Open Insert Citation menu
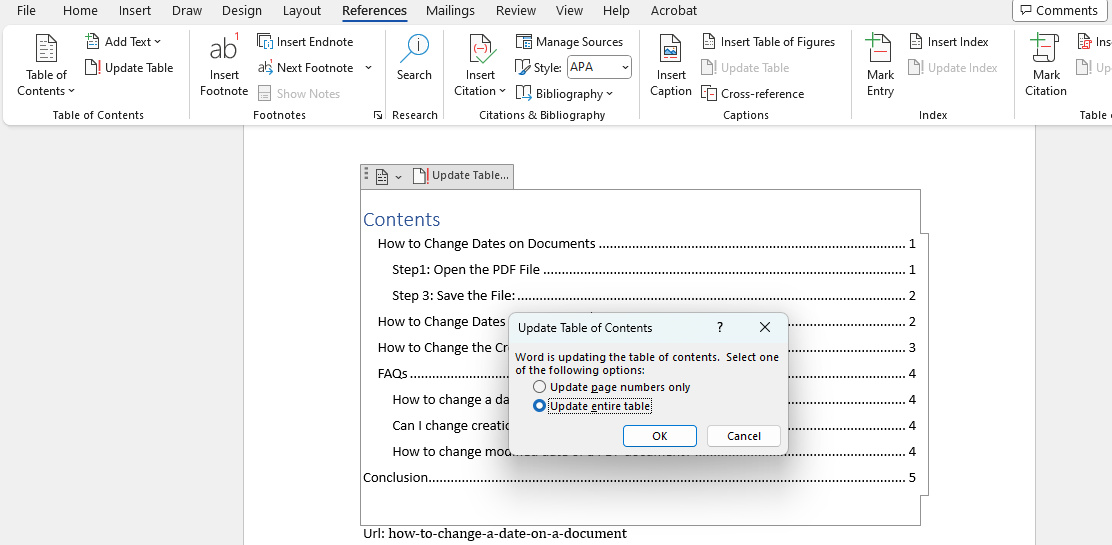 (x=480, y=65)
